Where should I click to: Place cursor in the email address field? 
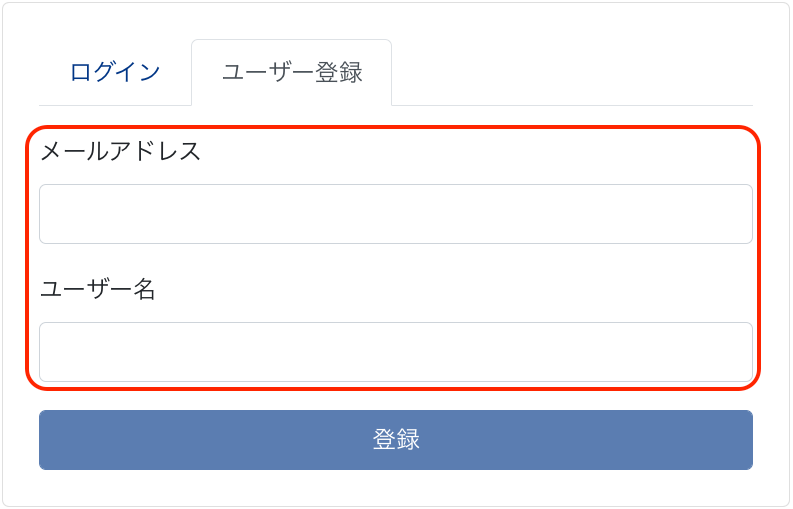[x=395, y=214]
